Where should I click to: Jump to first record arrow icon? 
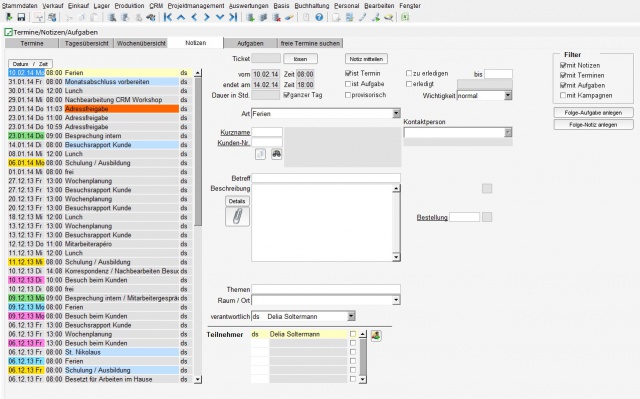click(x=167, y=17)
